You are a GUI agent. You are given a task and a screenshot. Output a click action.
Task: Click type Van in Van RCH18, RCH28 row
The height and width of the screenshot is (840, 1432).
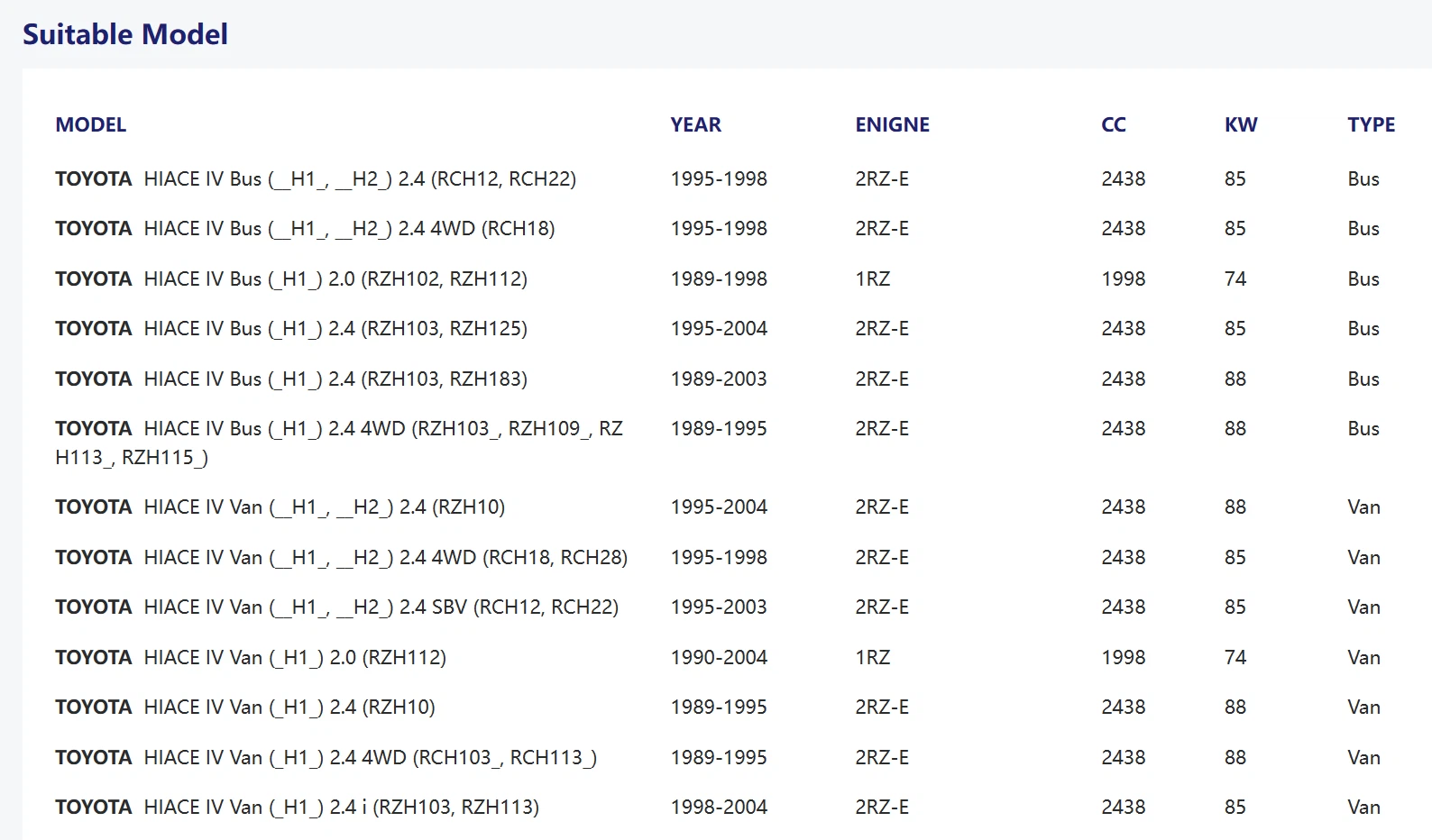click(x=1363, y=557)
